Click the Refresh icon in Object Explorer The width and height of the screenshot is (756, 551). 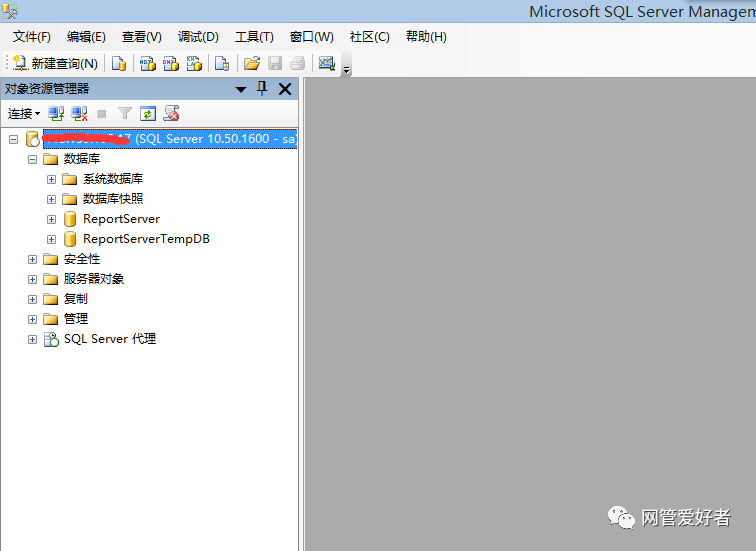coord(148,114)
